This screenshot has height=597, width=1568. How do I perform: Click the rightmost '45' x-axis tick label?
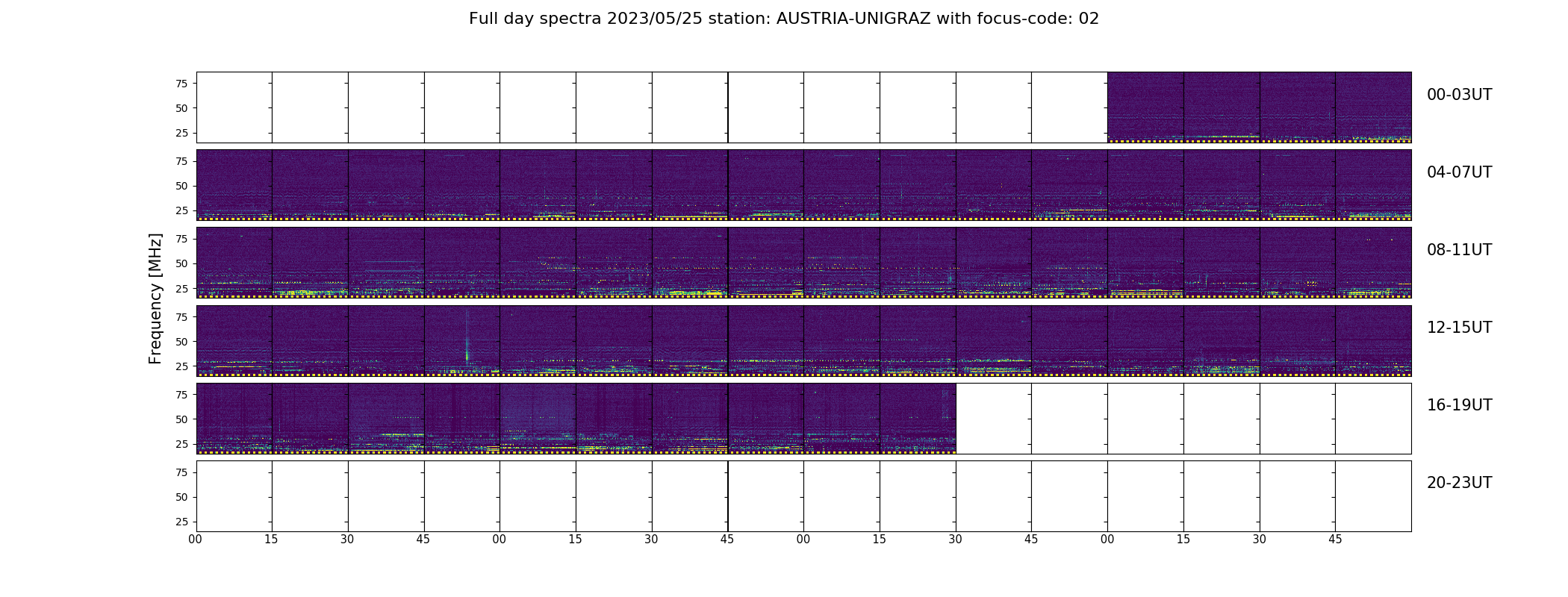[1335, 540]
